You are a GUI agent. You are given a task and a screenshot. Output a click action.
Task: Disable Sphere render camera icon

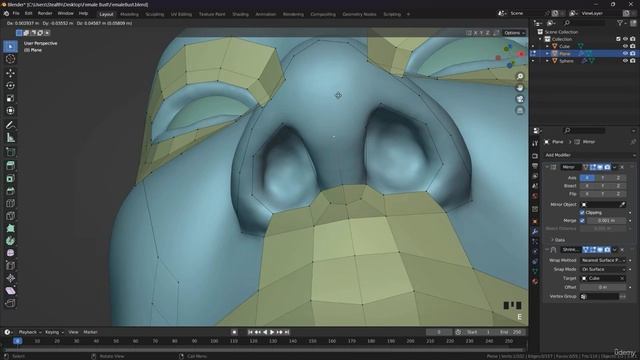(633, 61)
